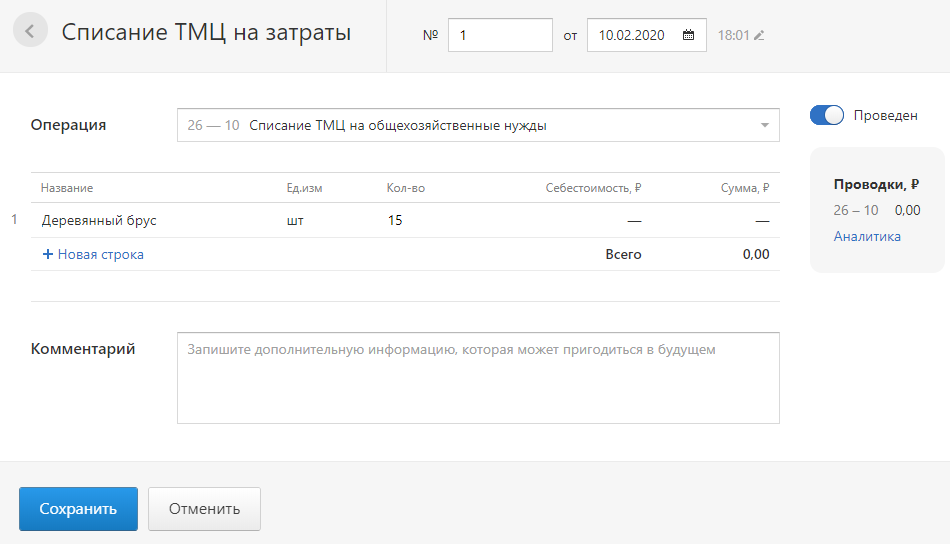This screenshot has height=544, width=950.
Task: Click the unit cell showing шт
Action: (x=295, y=220)
